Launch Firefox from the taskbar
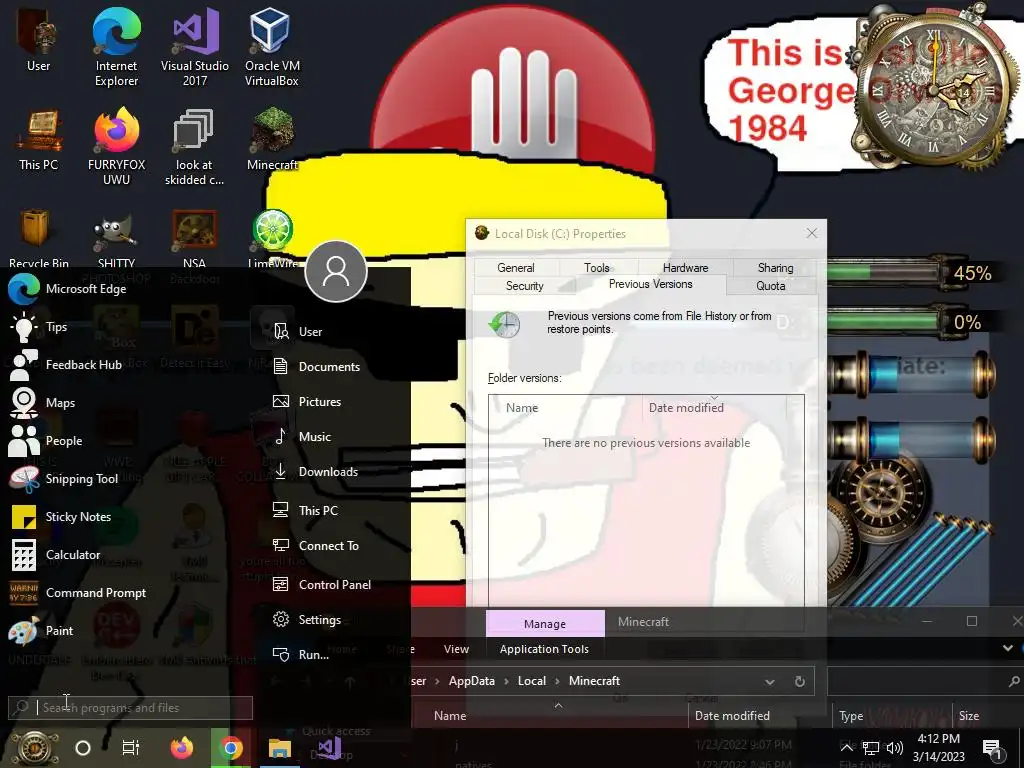The height and width of the screenshot is (768, 1024). 182,748
